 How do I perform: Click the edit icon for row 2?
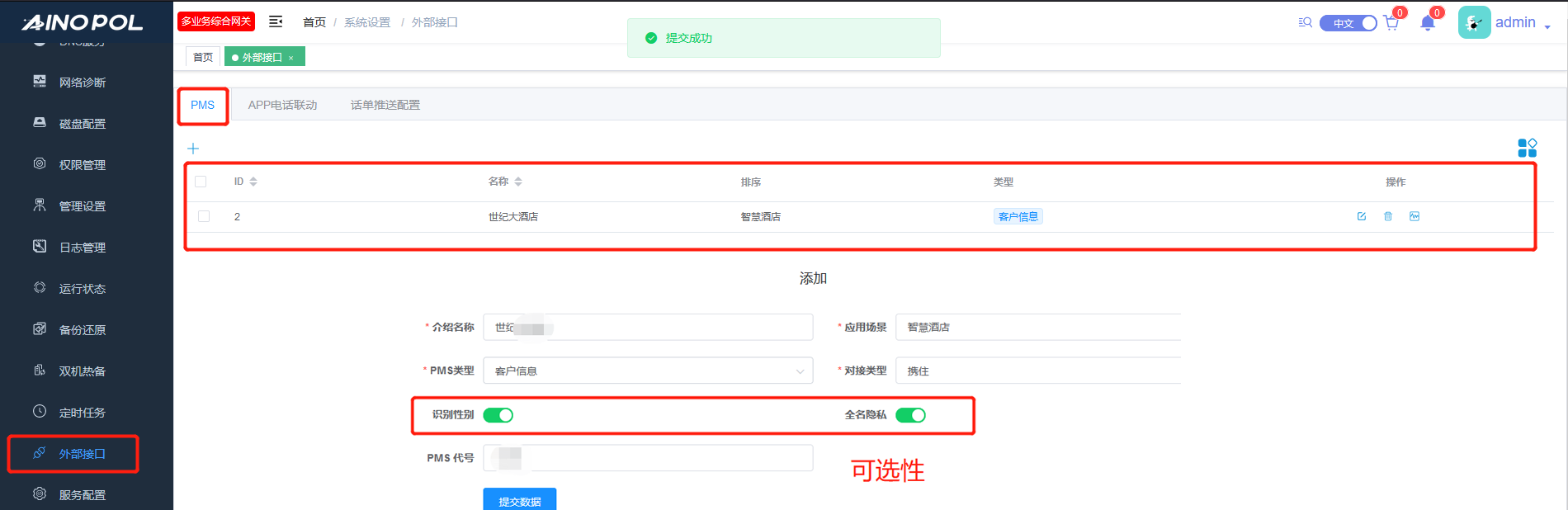coord(1362,216)
